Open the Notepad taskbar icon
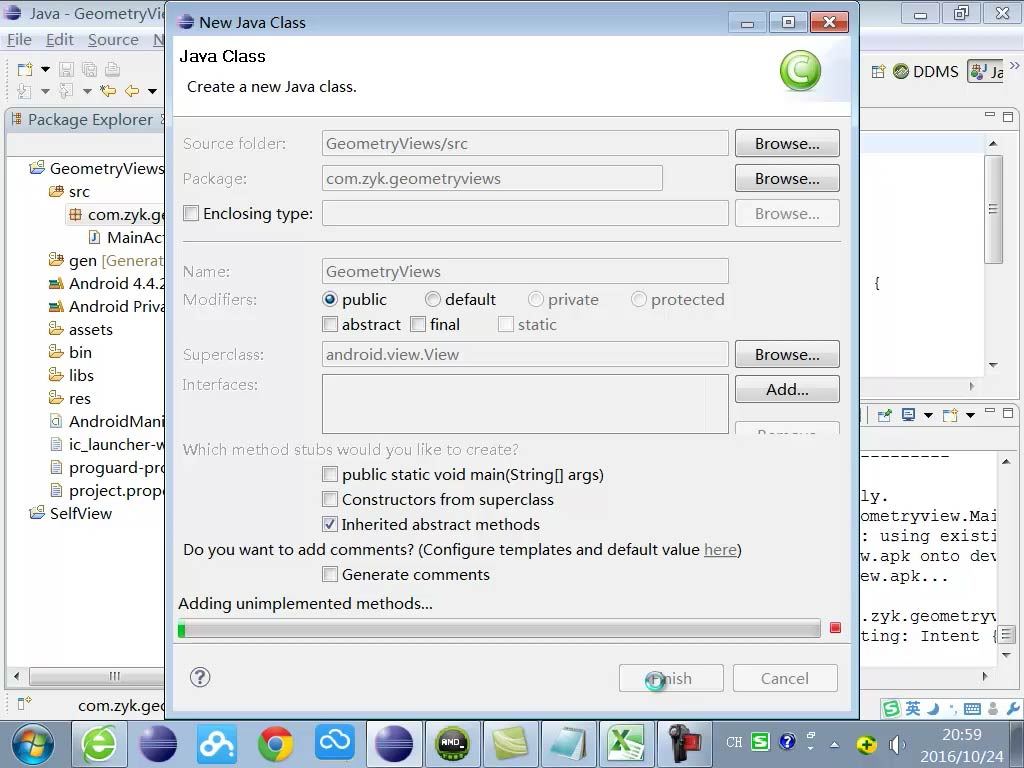This screenshot has width=1024, height=768. 567,744
